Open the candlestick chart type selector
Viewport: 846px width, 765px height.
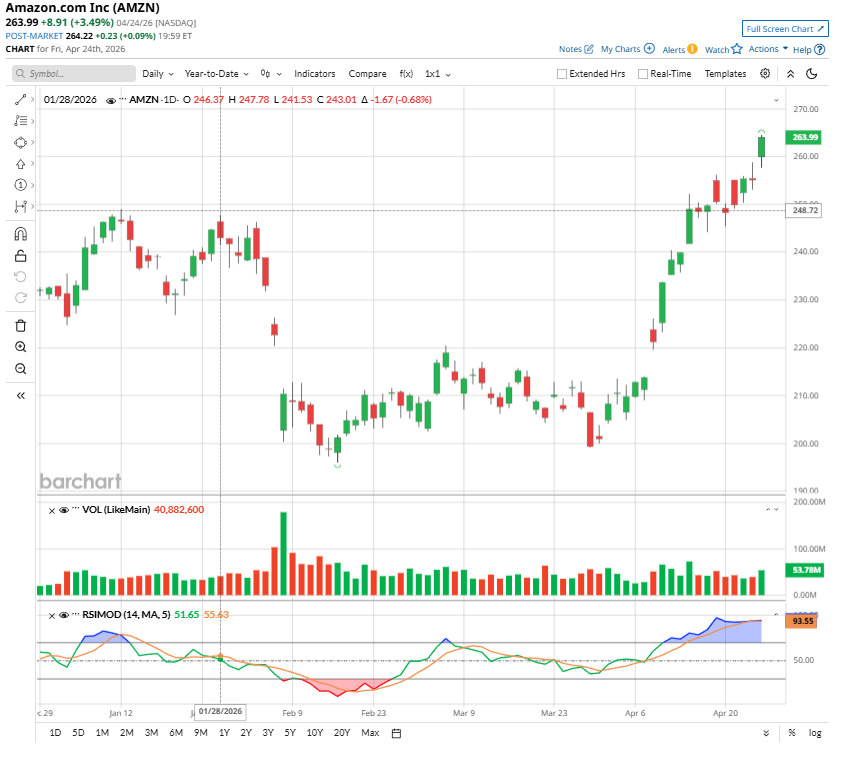[271, 74]
